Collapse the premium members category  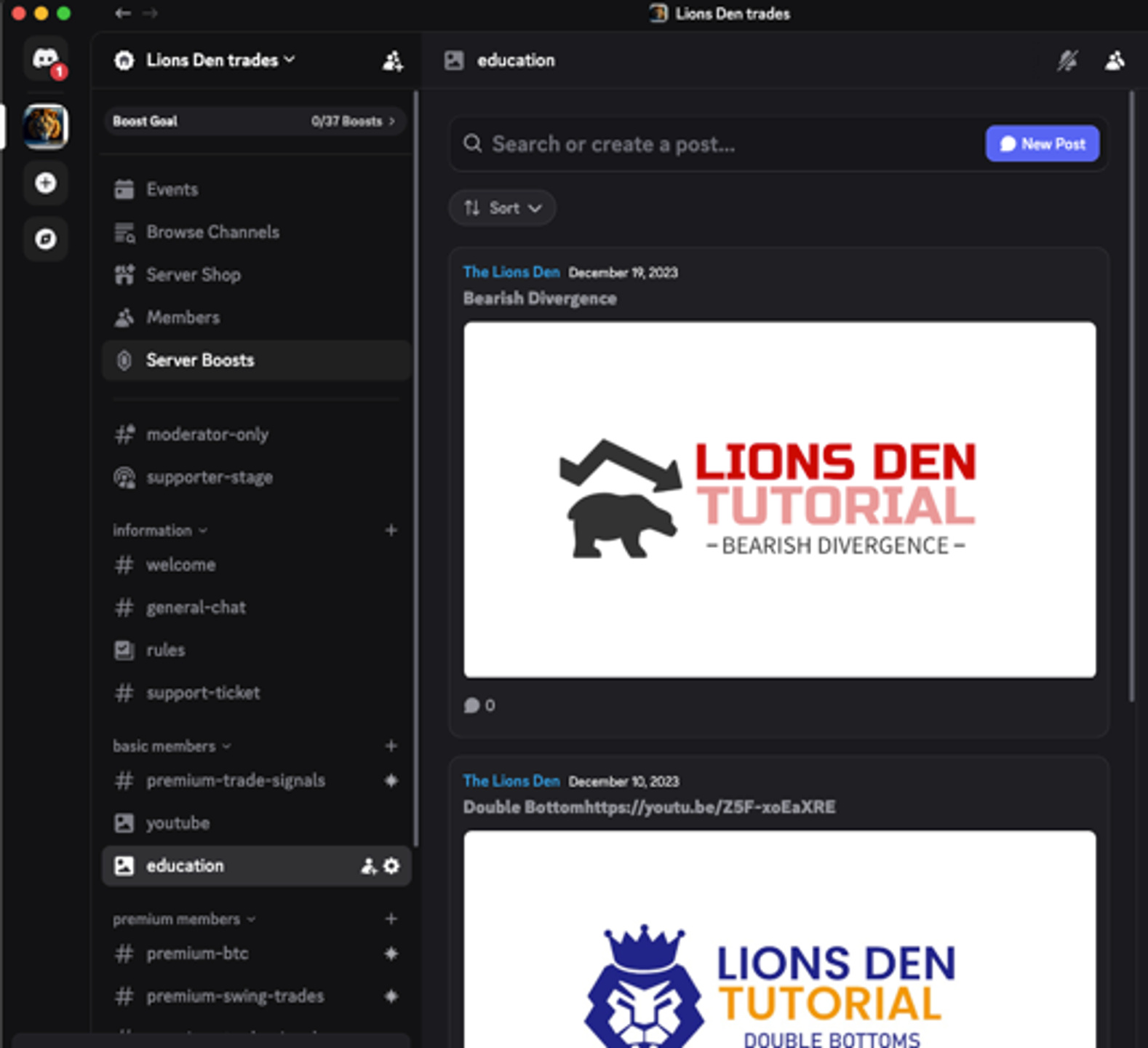[x=184, y=919]
